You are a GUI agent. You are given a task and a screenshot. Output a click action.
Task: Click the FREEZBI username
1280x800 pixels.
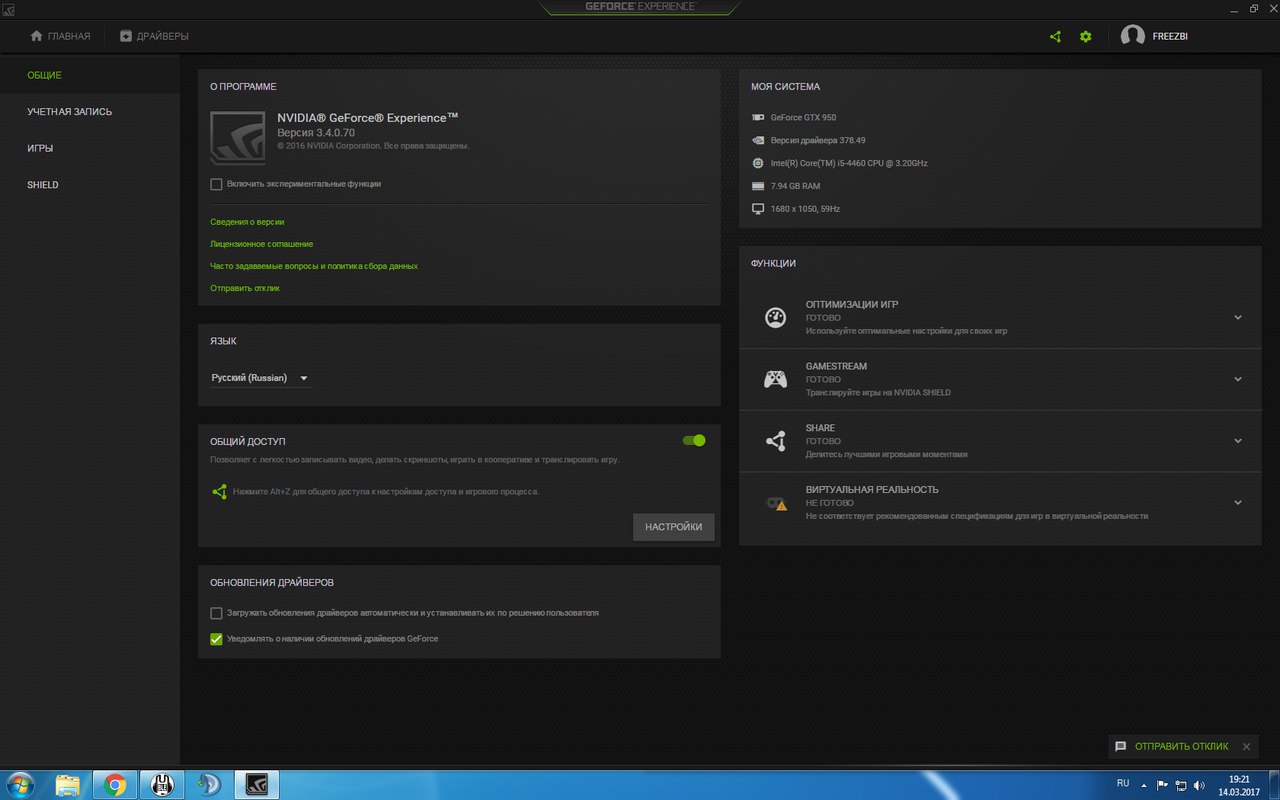[x=1170, y=36]
